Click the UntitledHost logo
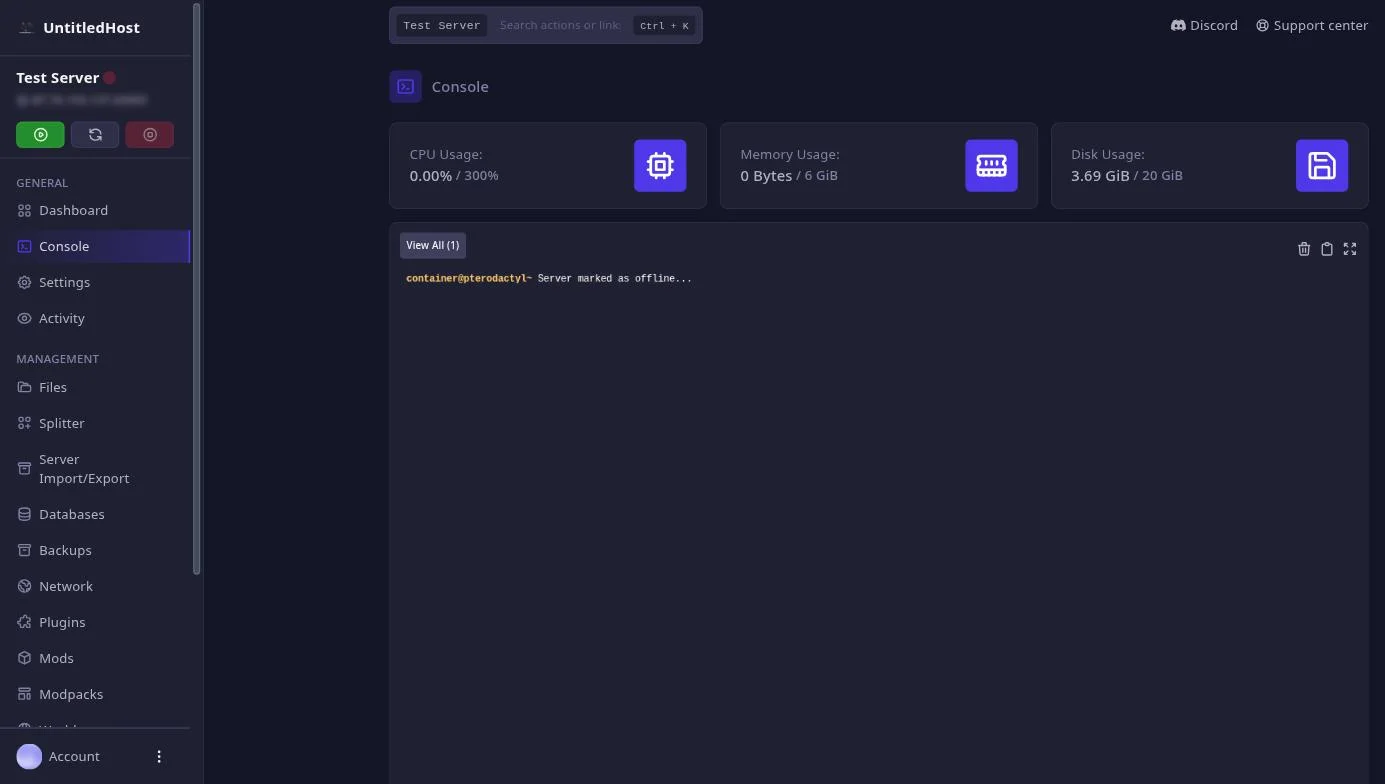The image size is (1385, 784). (x=26, y=28)
